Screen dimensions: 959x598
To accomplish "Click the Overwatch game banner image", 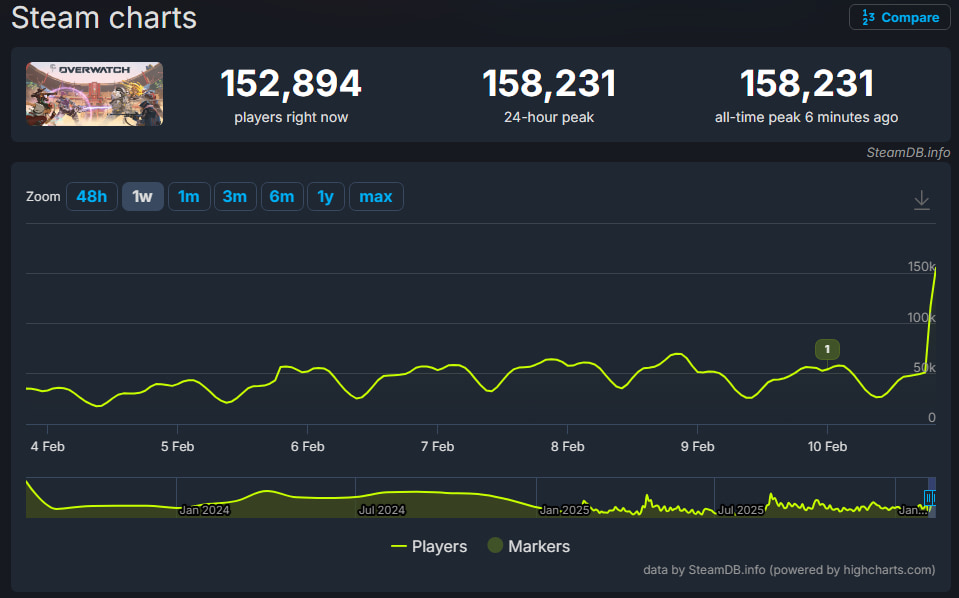I will pos(94,93).
